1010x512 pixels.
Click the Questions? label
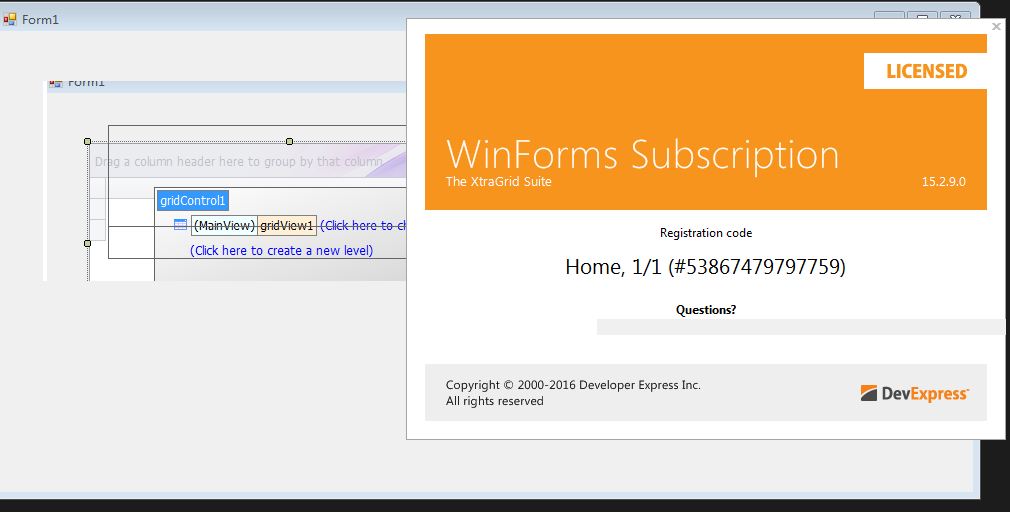coord(706,310)
